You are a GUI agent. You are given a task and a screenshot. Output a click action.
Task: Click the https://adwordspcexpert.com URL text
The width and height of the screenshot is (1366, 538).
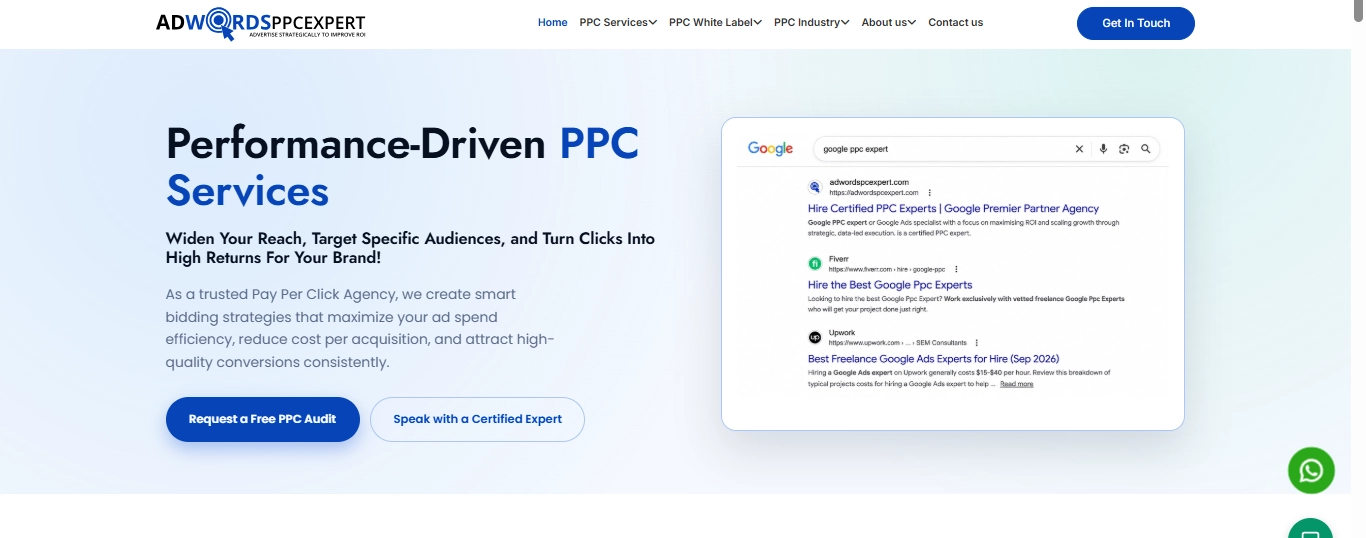point(873,192)
